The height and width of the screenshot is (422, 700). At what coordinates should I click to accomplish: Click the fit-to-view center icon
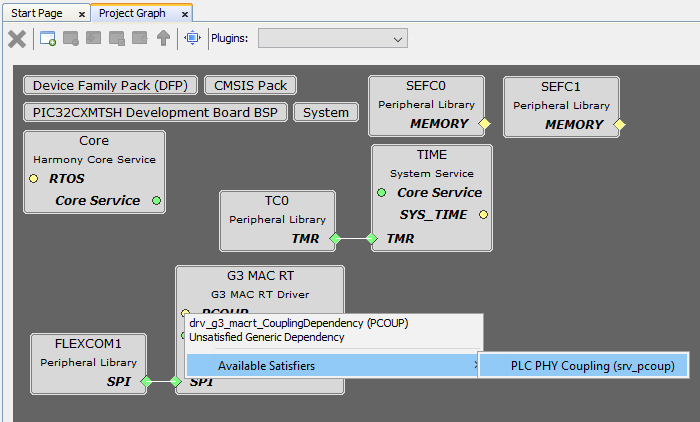click(x=192, y=38)
